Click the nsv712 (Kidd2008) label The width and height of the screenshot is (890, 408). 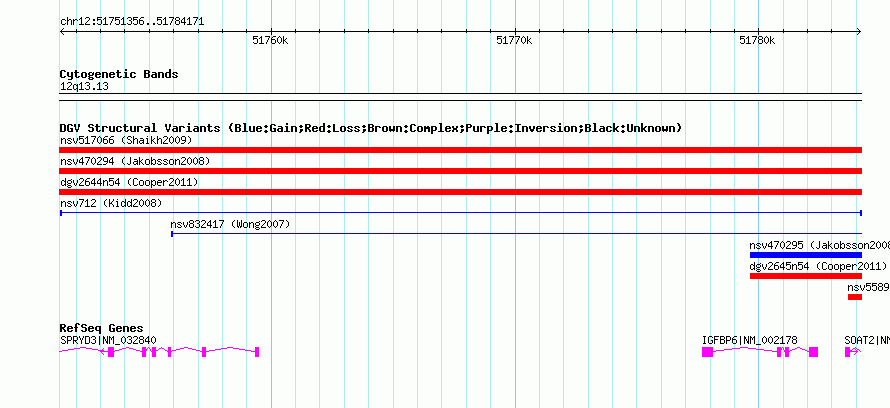[x=111, y=203]
